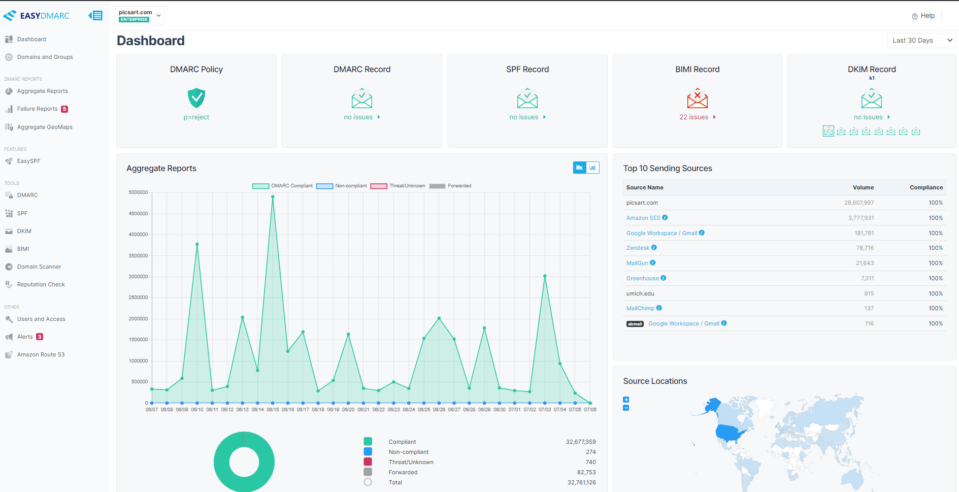This screenshot has width=959, height=492.
Task: Collapse the sidebar with the menu toggle icon
Action: [x=95, y=15]
